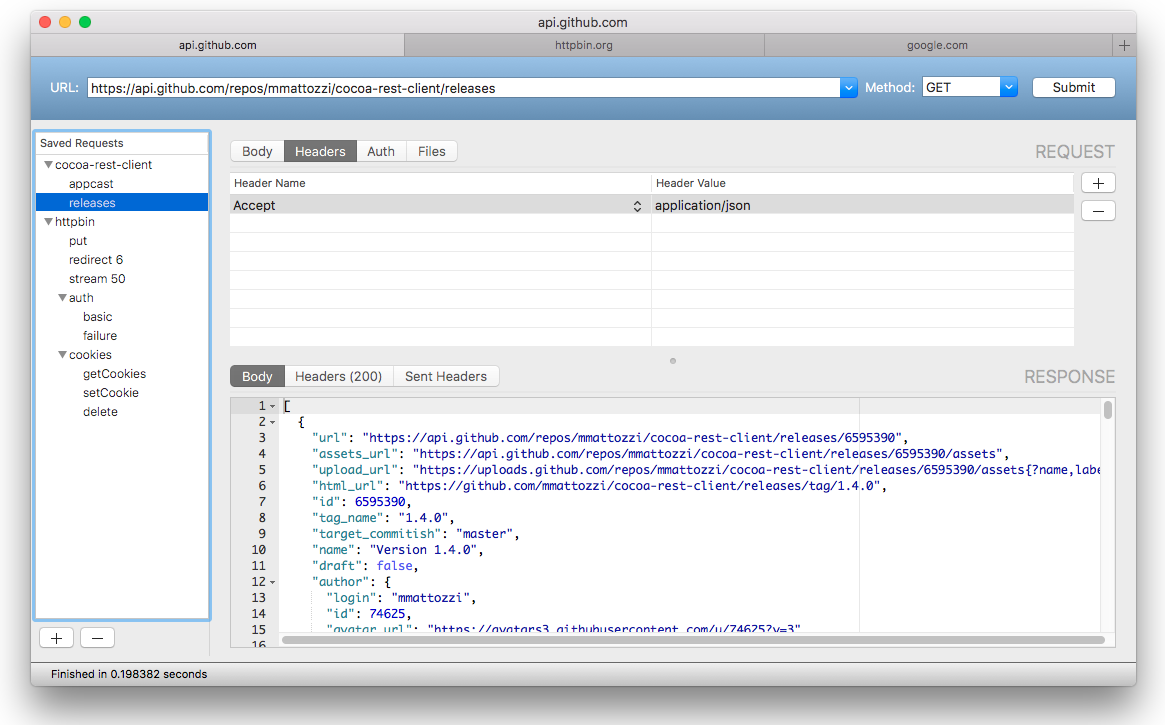Select the getCookies request
1165x725 pixels.
tap(114, 374)
